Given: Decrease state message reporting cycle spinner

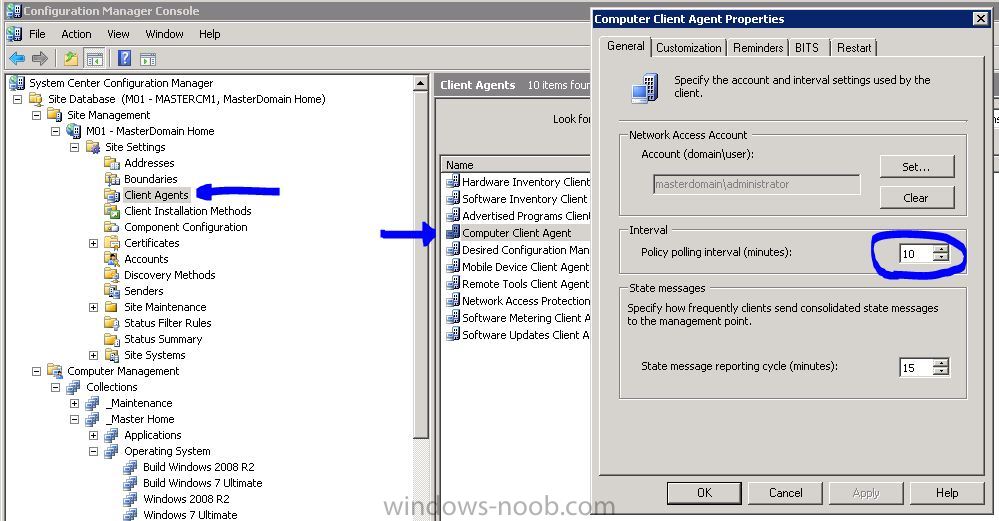Looking at the screenshot, I should click(x=940, y=371).
